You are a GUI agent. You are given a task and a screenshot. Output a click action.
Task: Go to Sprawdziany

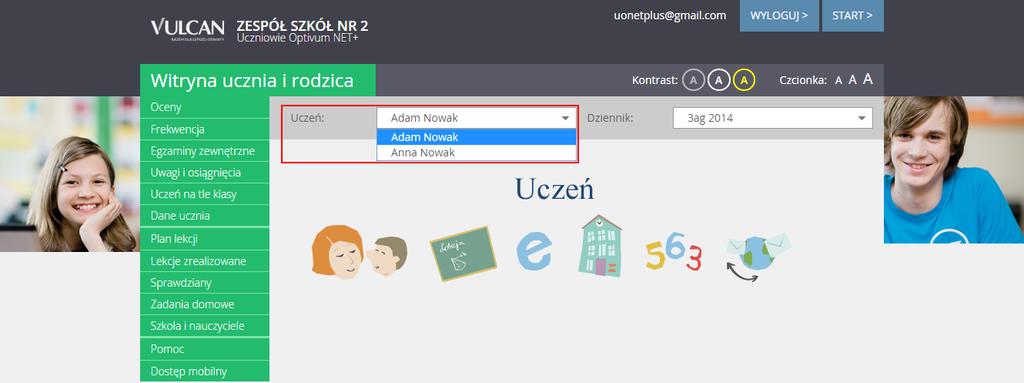pyautogui.click(x=204, y=282)
